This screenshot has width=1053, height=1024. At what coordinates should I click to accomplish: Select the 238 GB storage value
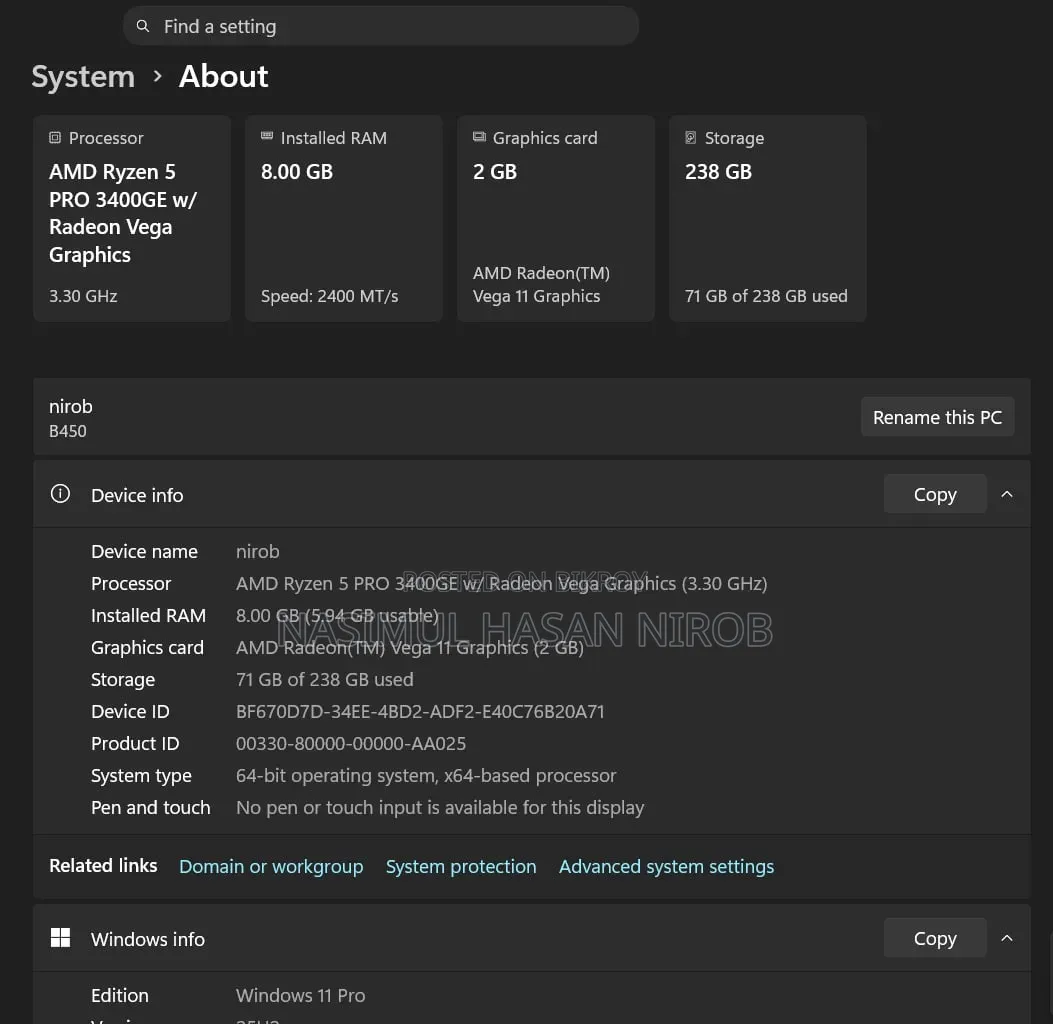click(x=718, y=172)
